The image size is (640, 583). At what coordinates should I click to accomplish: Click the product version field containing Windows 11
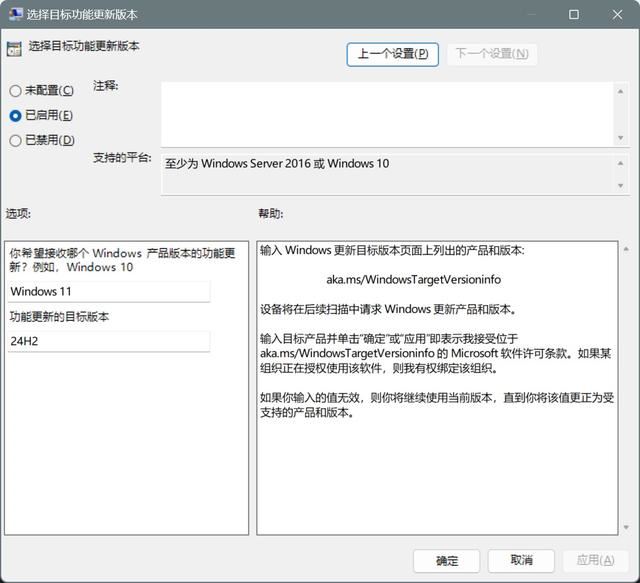pos(109,291)
